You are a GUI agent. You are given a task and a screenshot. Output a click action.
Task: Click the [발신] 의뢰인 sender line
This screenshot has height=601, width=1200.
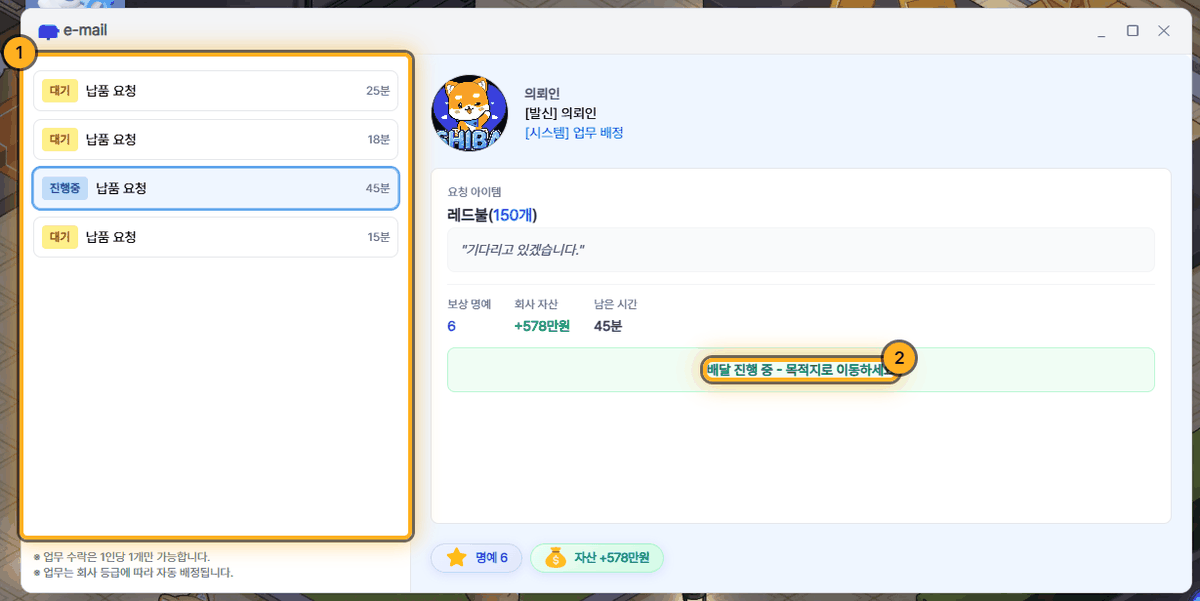click(560, 113)
